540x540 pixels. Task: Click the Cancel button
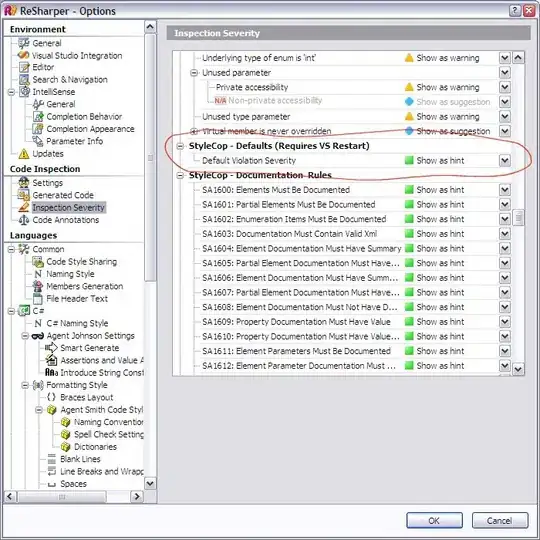pyautogui.click(x=500, y=520)
